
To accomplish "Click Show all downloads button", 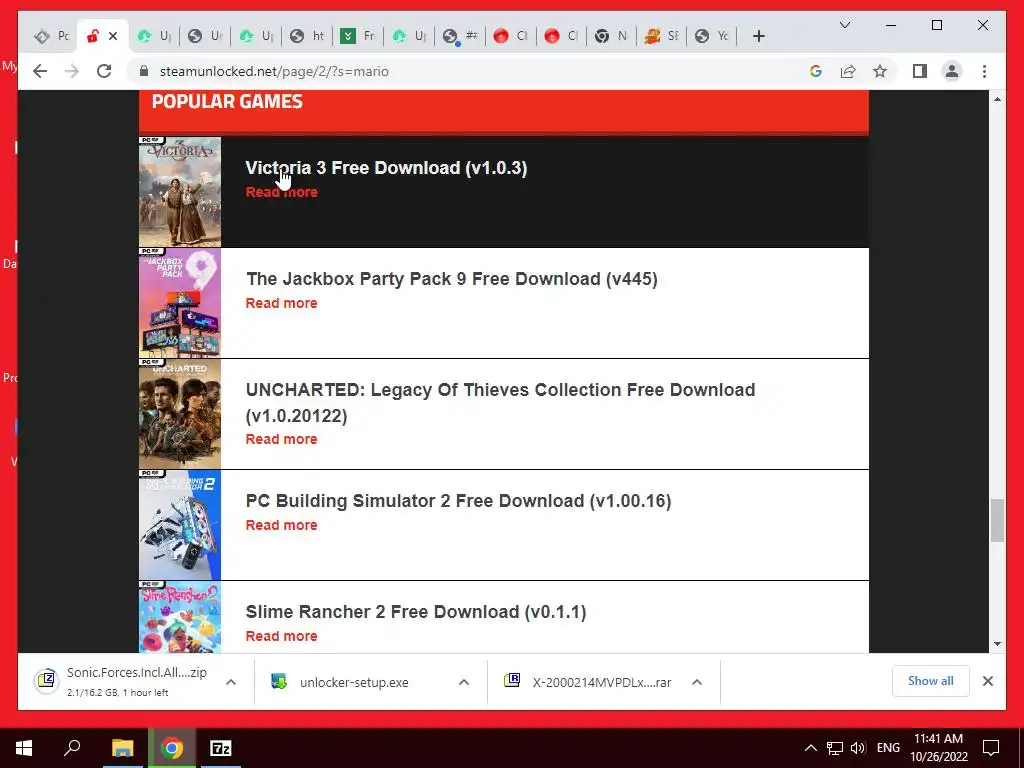I will (931, 681).
